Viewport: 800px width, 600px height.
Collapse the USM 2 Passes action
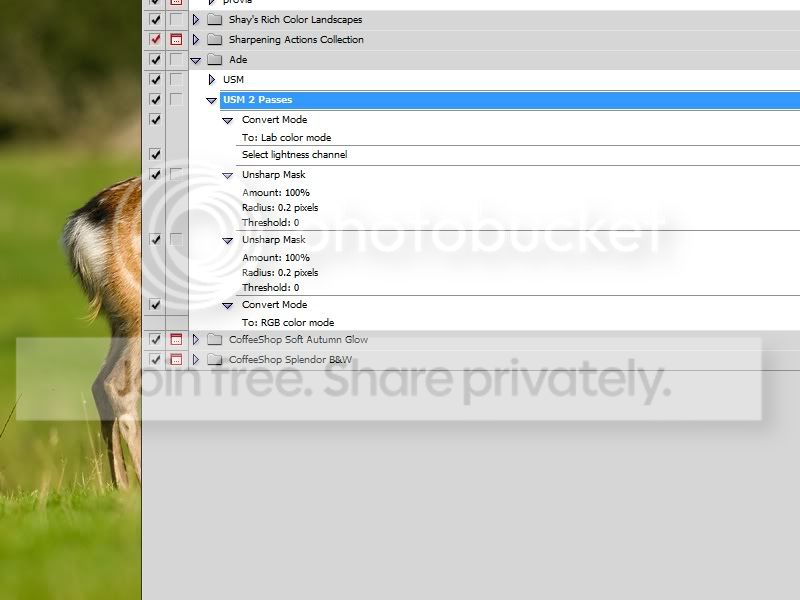point(211,100)
